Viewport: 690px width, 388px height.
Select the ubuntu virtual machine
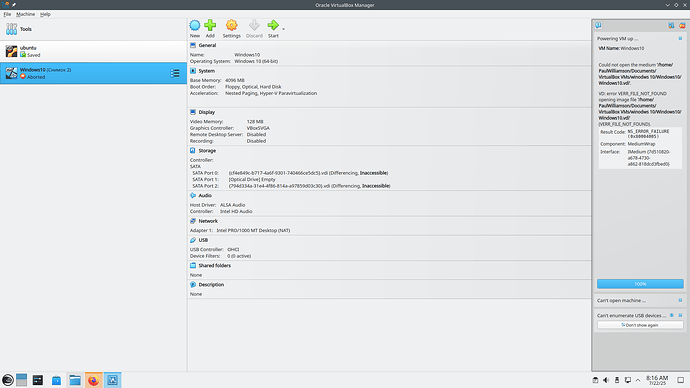coord(93,51)
